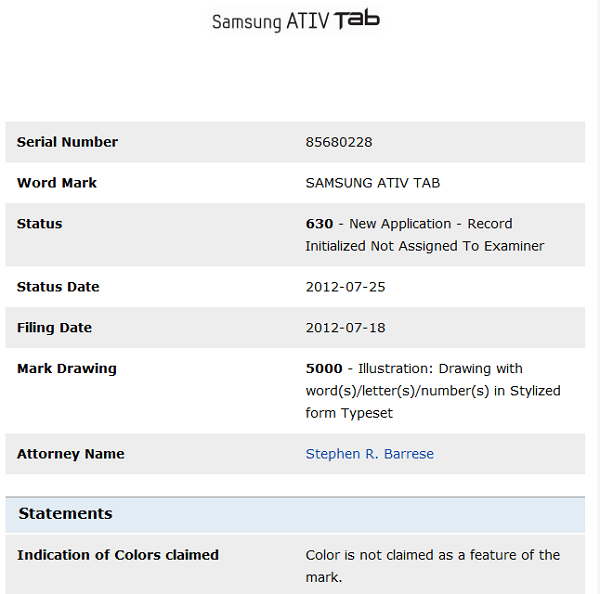Image resolution: width=600 pixels, height=594 pixels.
Task: Click the Status field label
Action: tap(39, 224)
